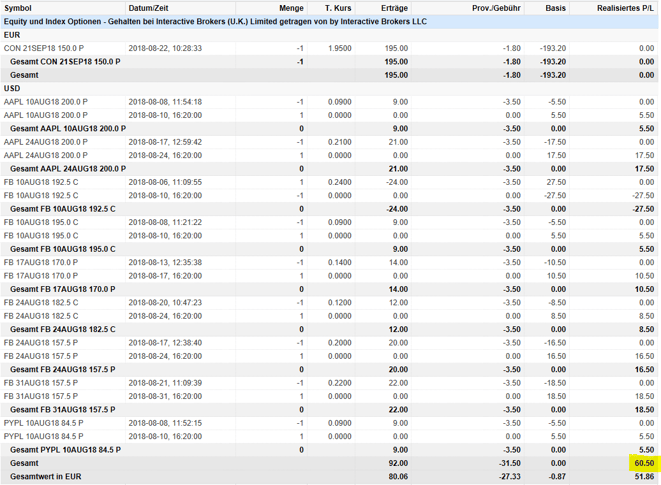The width and height of the screenshot is (661, 485).
Task: Click the Basis column header
Action: [555, 8]
